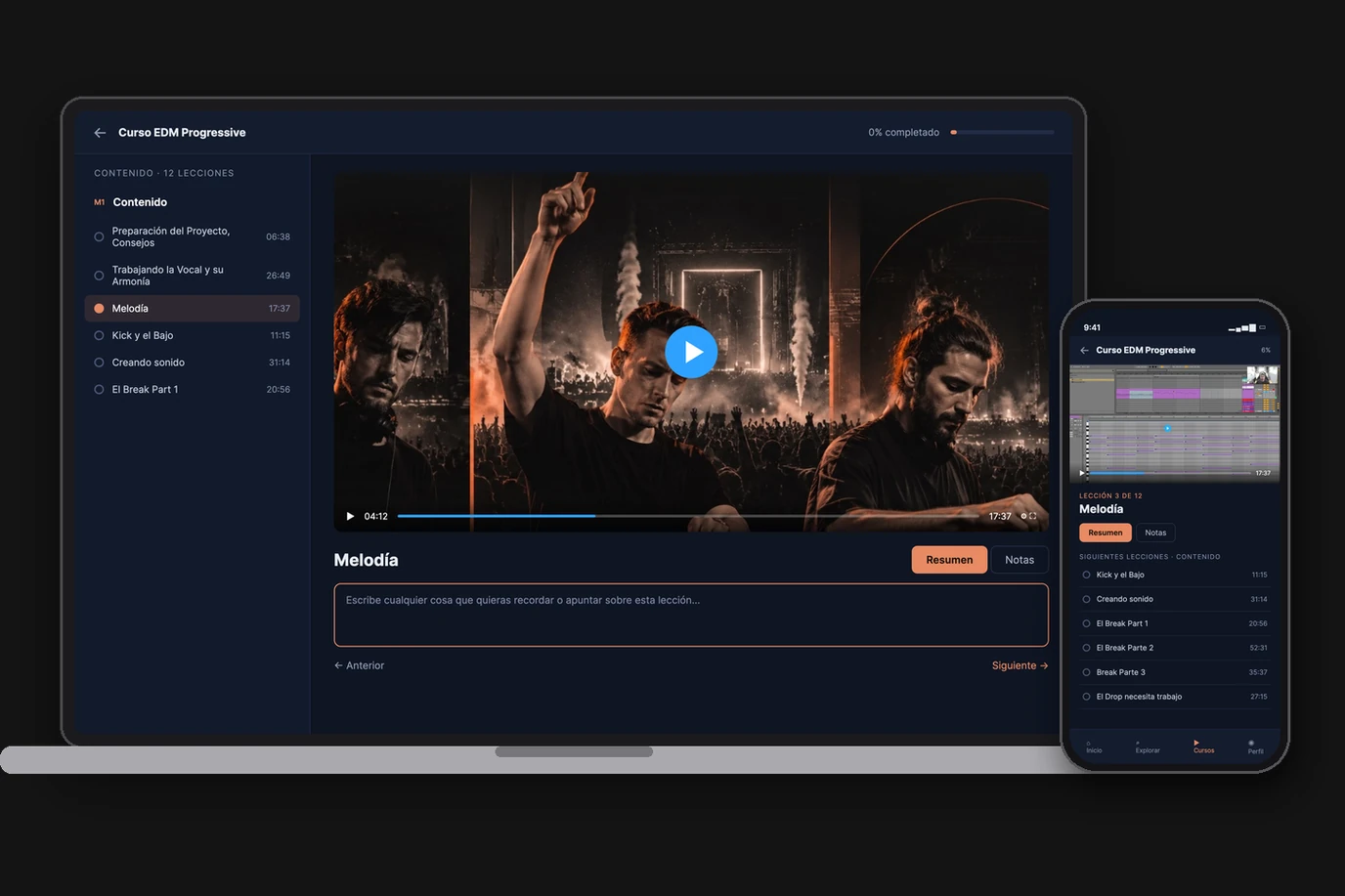Open Explorar in the phone bottom bar
Image resolution: width=1345 pixels, height=896 pixels.
pyautogui.click(x=1148, y=747)
